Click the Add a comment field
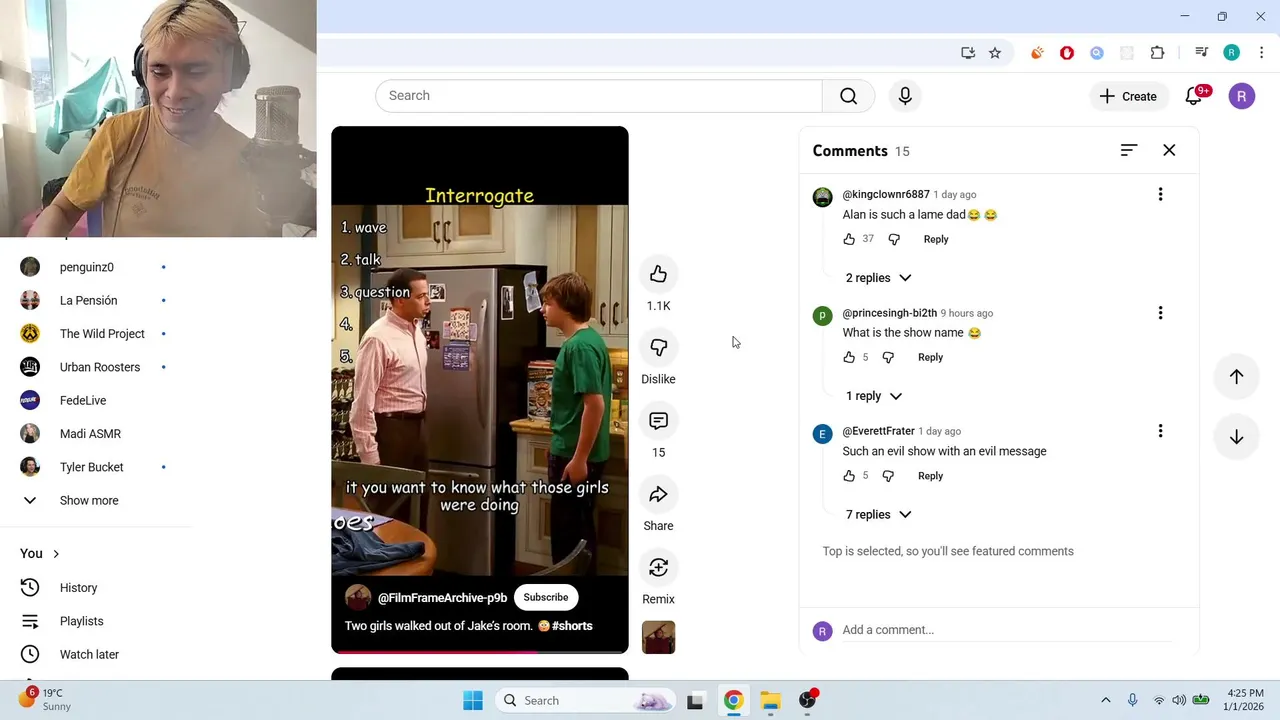Screen dimensions: 1280x720 (1006, 630)
